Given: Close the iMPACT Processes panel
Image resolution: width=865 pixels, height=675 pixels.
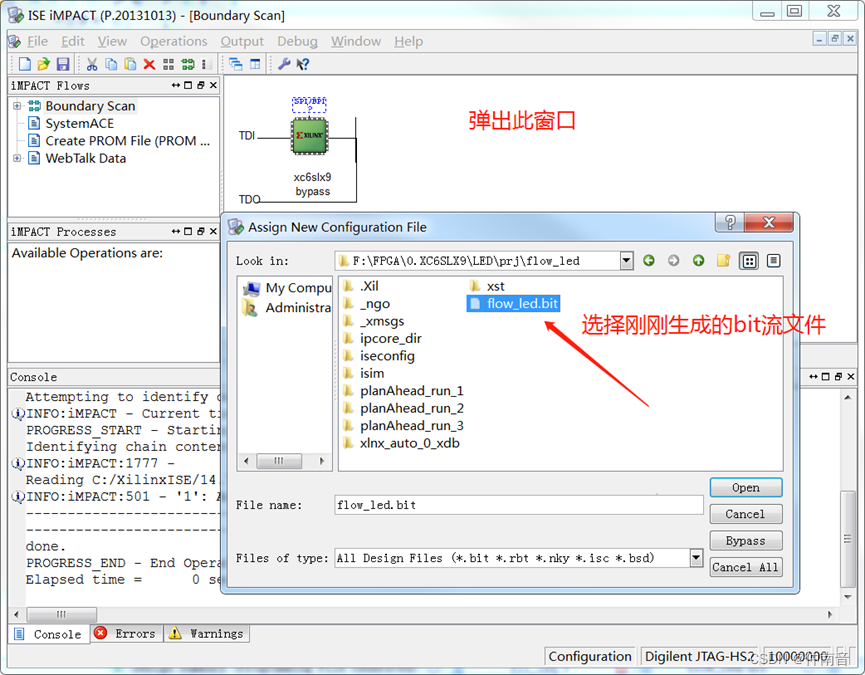Looking at the screenshot, I should pos(213,231).
